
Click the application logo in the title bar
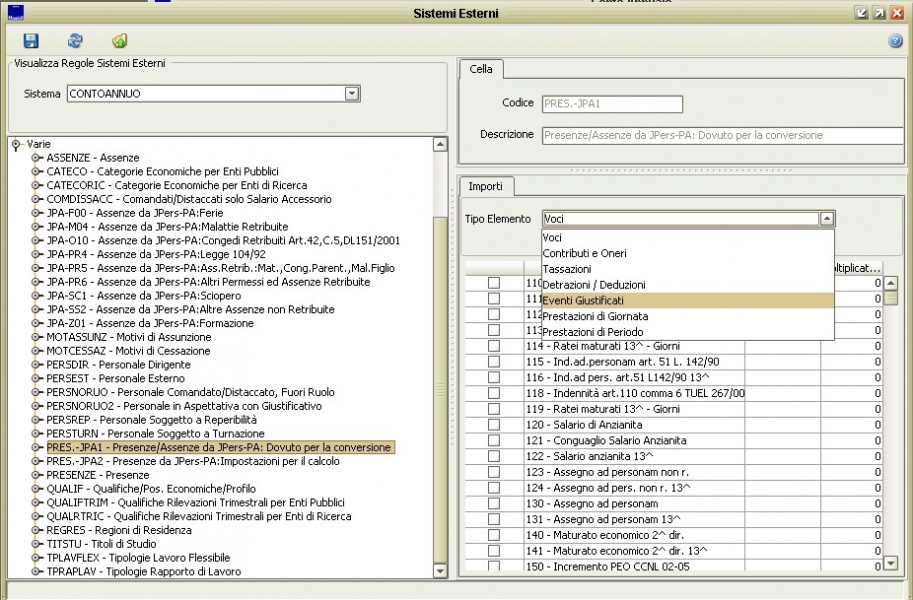[x=14, y=13]
